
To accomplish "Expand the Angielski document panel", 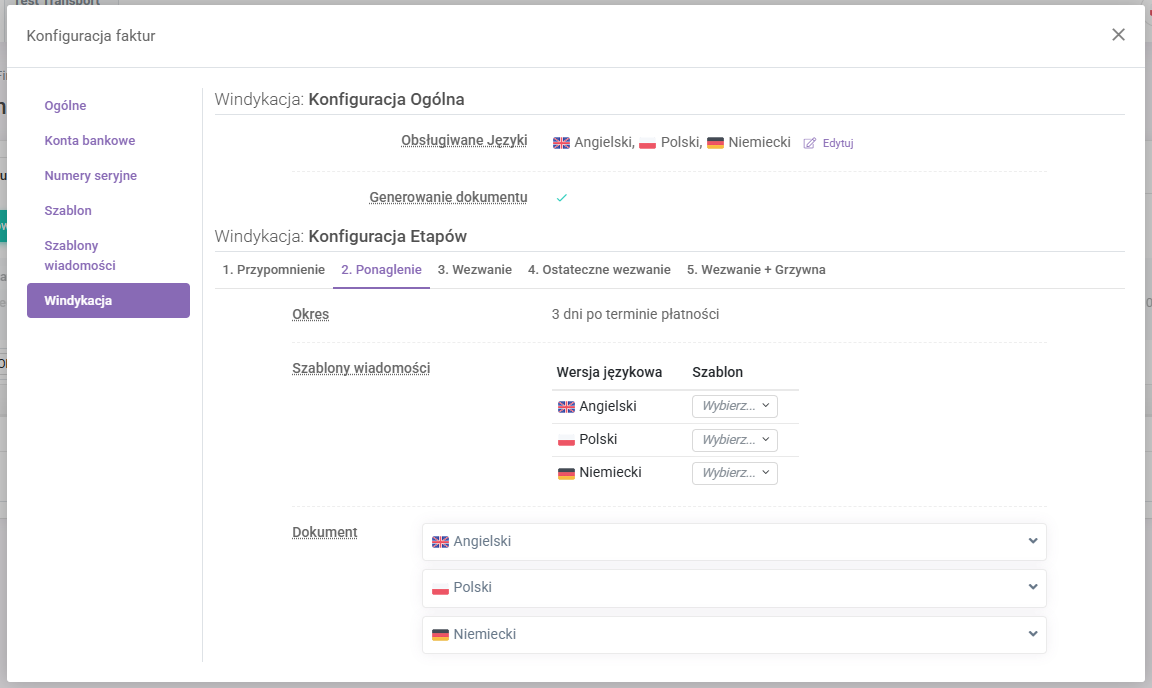I will point(734,542).
